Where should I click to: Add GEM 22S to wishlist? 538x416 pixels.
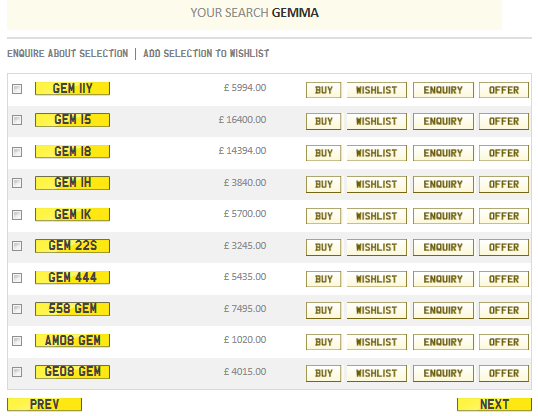(x=377, y=247)
